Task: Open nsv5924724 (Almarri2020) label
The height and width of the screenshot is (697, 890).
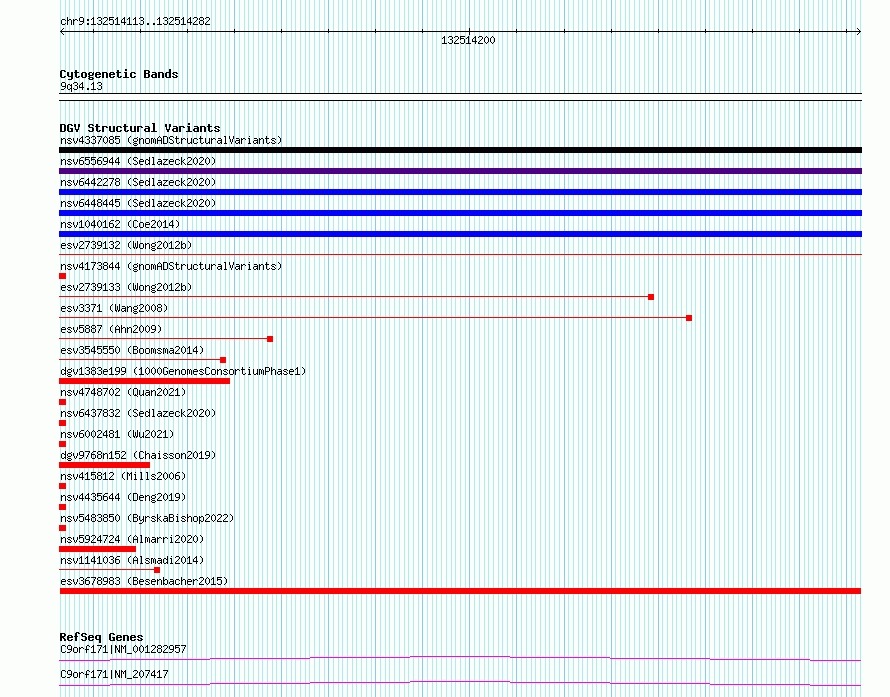Action: pos(132,539)
